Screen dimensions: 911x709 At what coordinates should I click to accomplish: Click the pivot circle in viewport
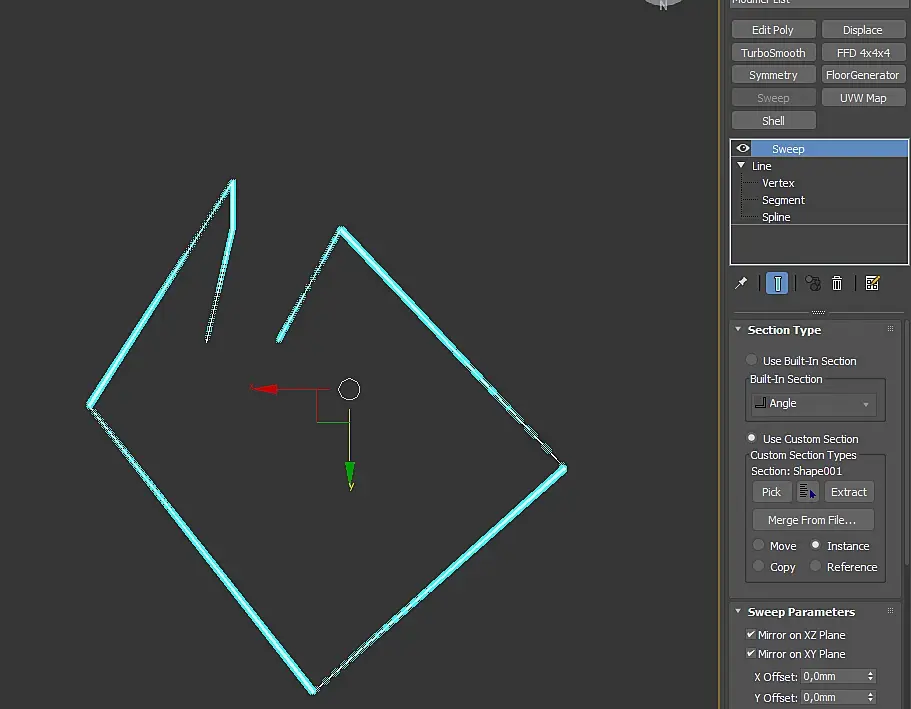click(x=349, y=389)
